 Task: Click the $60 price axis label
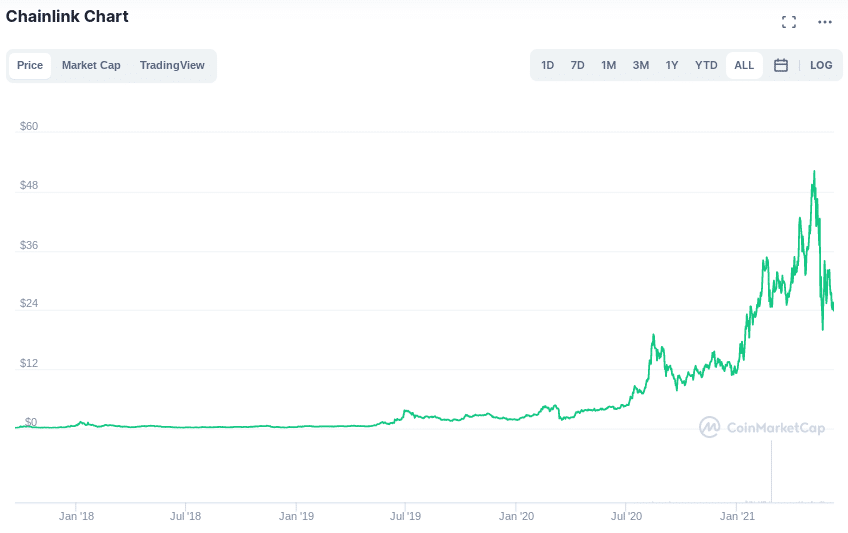(x=29, y=126)
